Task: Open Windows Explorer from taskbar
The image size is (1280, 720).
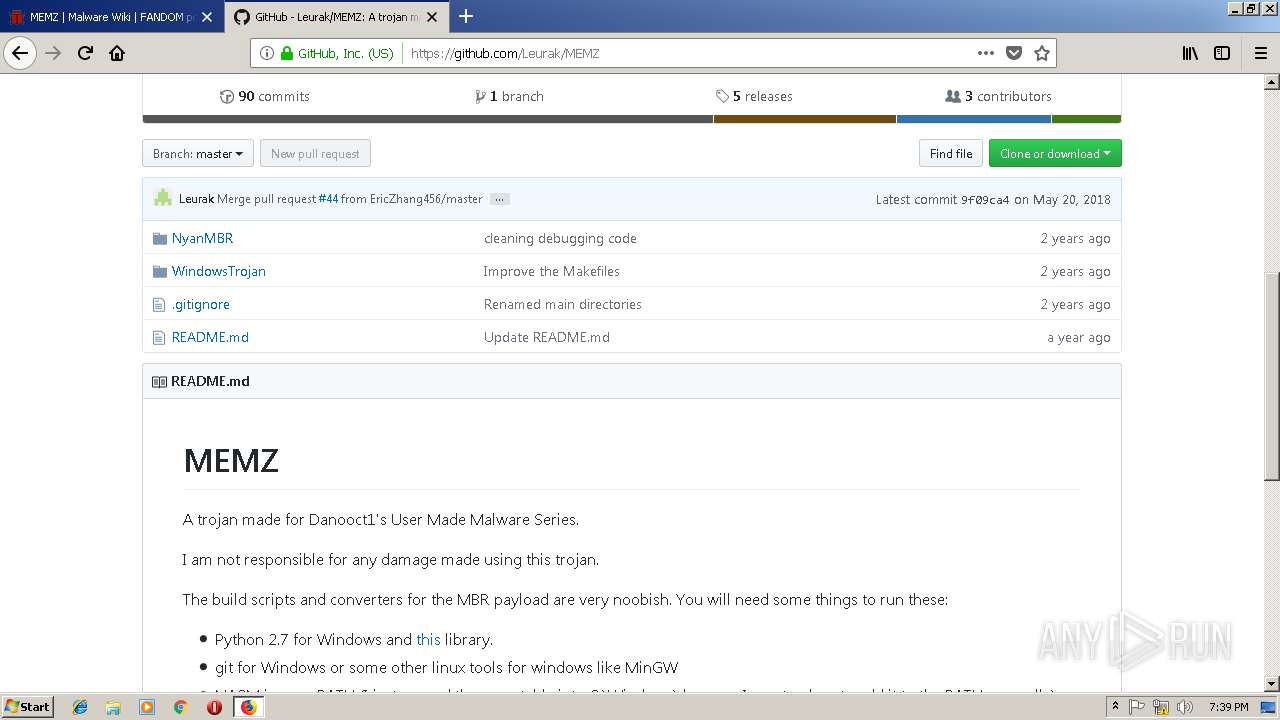Action: (x=113, y=707)
